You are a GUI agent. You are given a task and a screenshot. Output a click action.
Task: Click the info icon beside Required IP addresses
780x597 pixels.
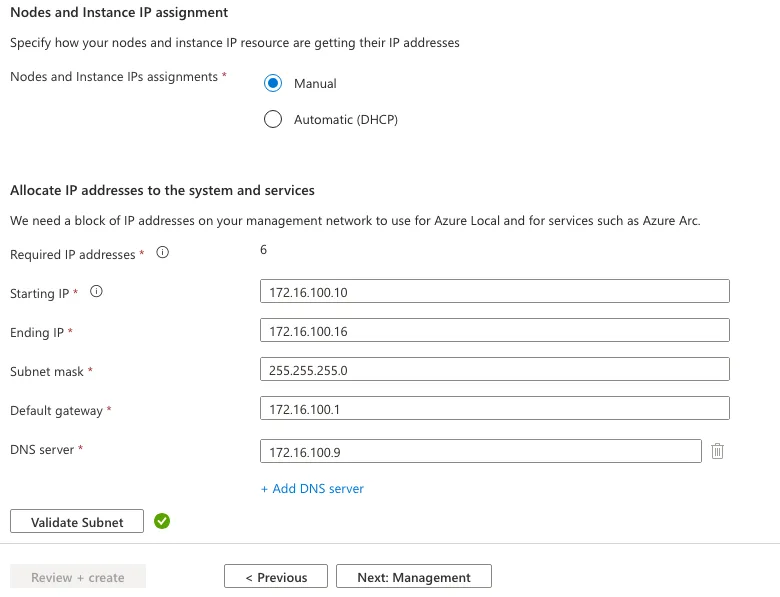coord(163,254)
